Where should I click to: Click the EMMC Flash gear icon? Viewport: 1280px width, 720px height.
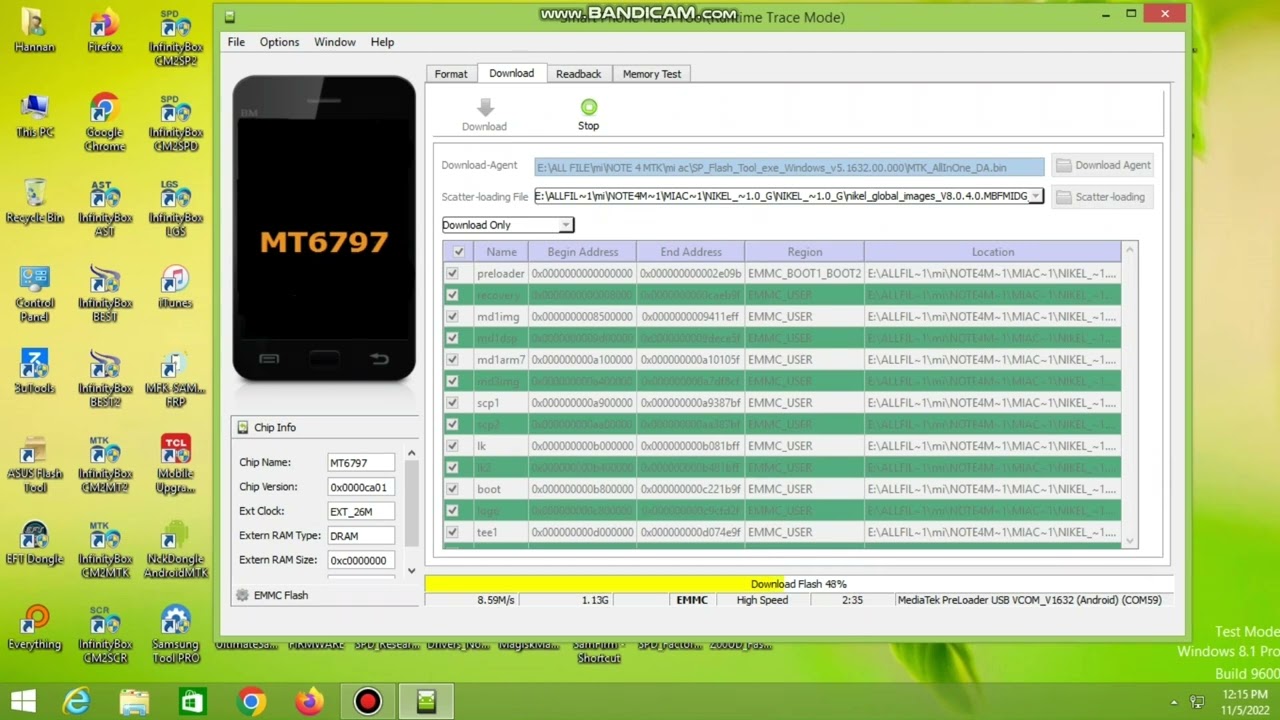tap(242, 595)
